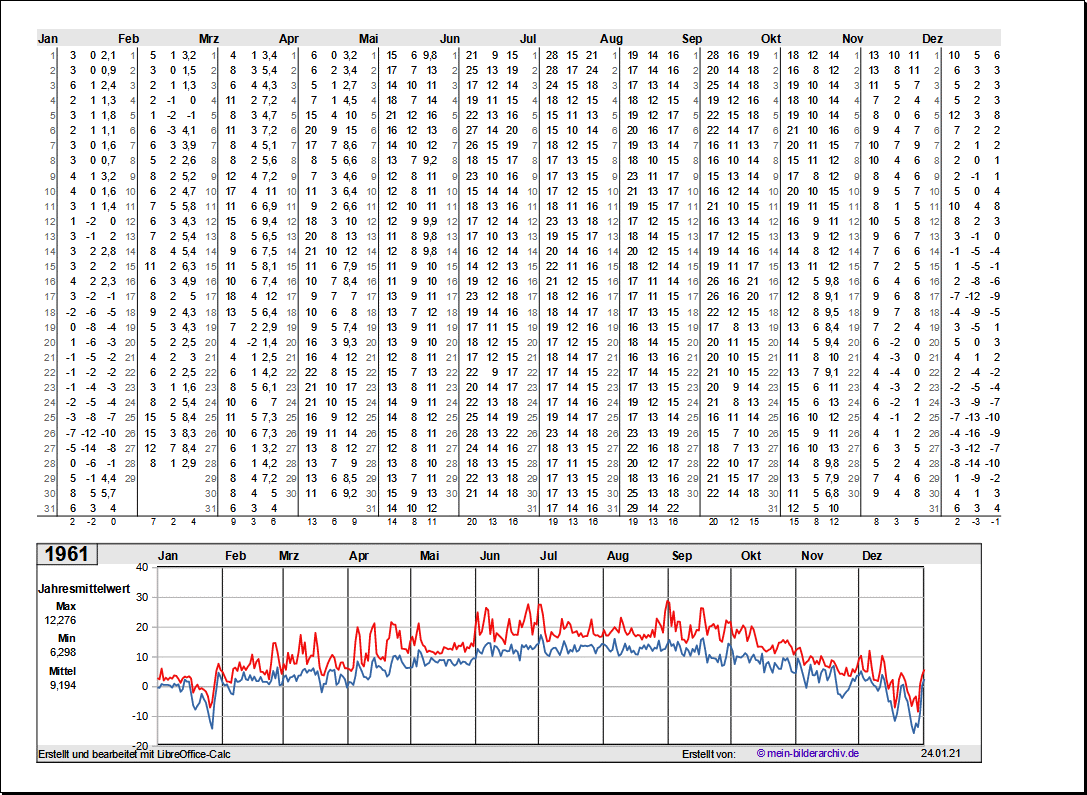Click the Jun header in the data table
The image size is (1087, 795).
pos(450,38)
